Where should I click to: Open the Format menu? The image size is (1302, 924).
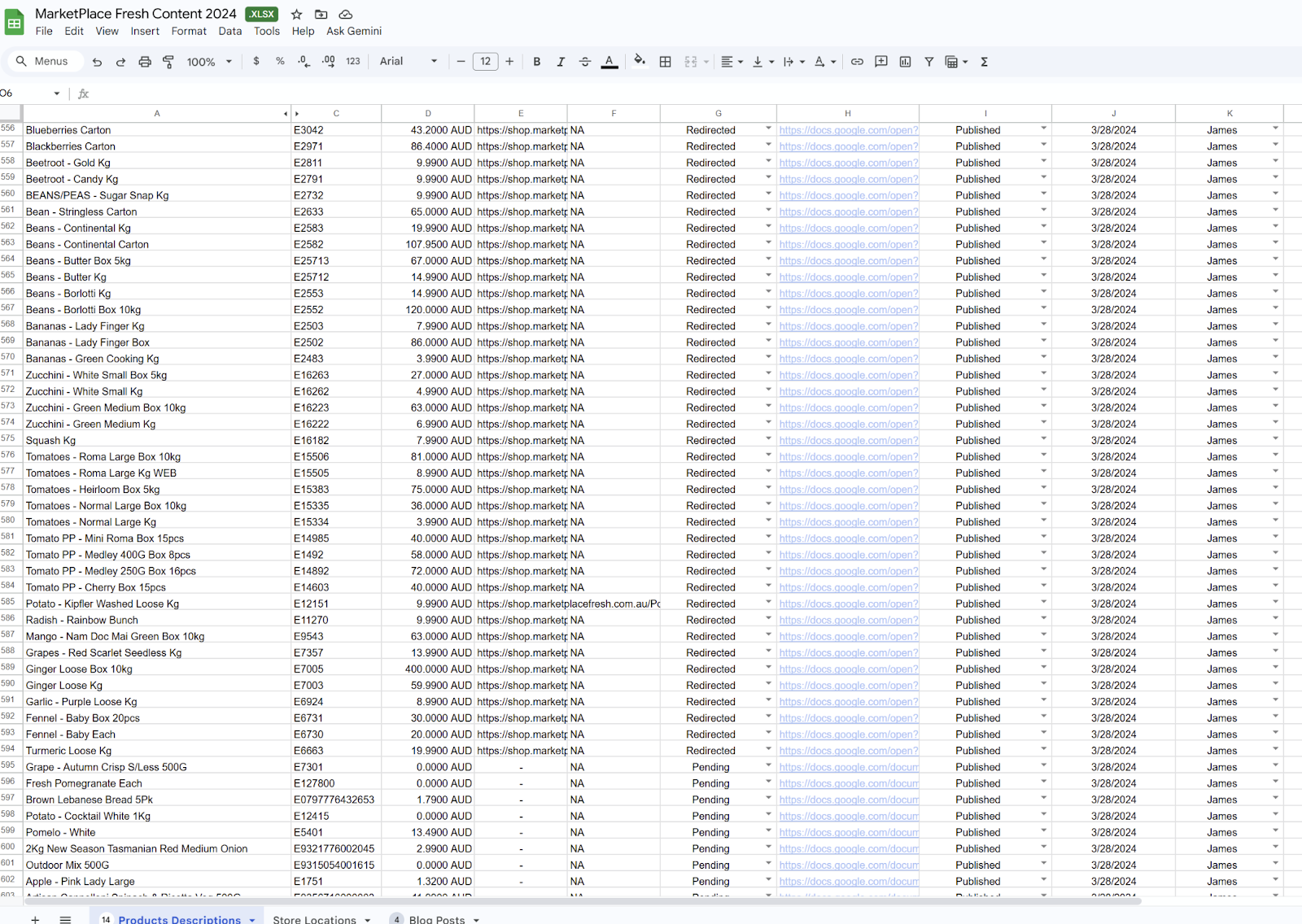(189, 31)
